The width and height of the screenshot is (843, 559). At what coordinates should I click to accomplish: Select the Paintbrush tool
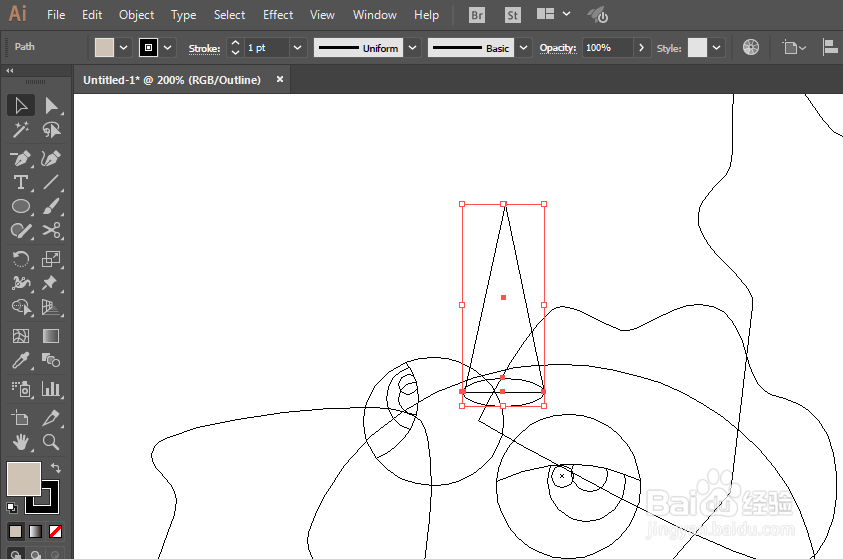coord(51,206)
